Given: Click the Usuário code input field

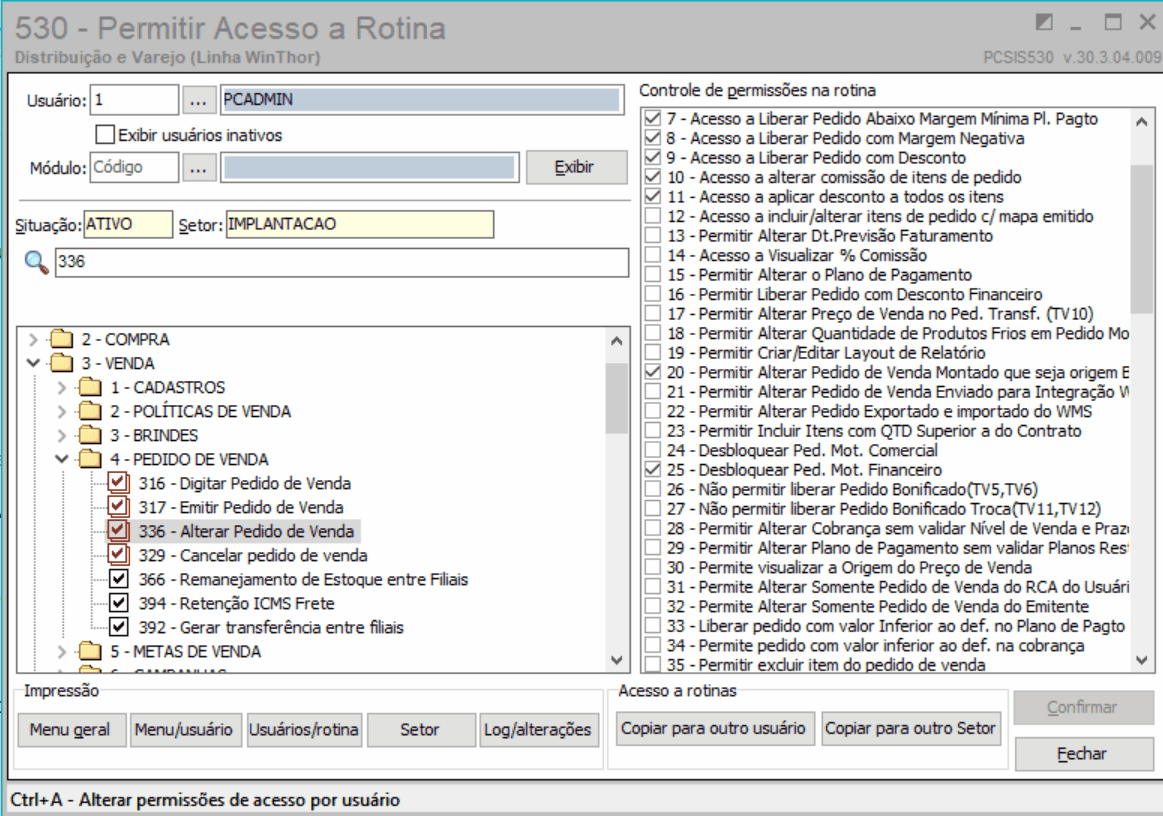Looking at the screenshot, I should click(134, 100).
